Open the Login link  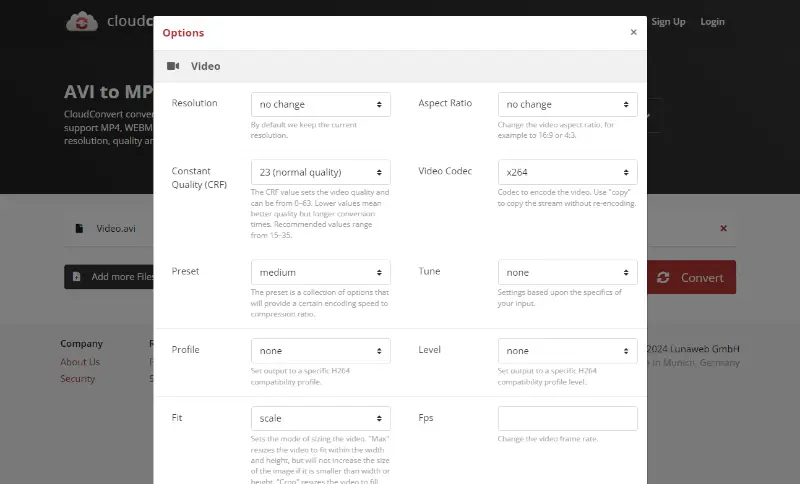pos(712,21)
